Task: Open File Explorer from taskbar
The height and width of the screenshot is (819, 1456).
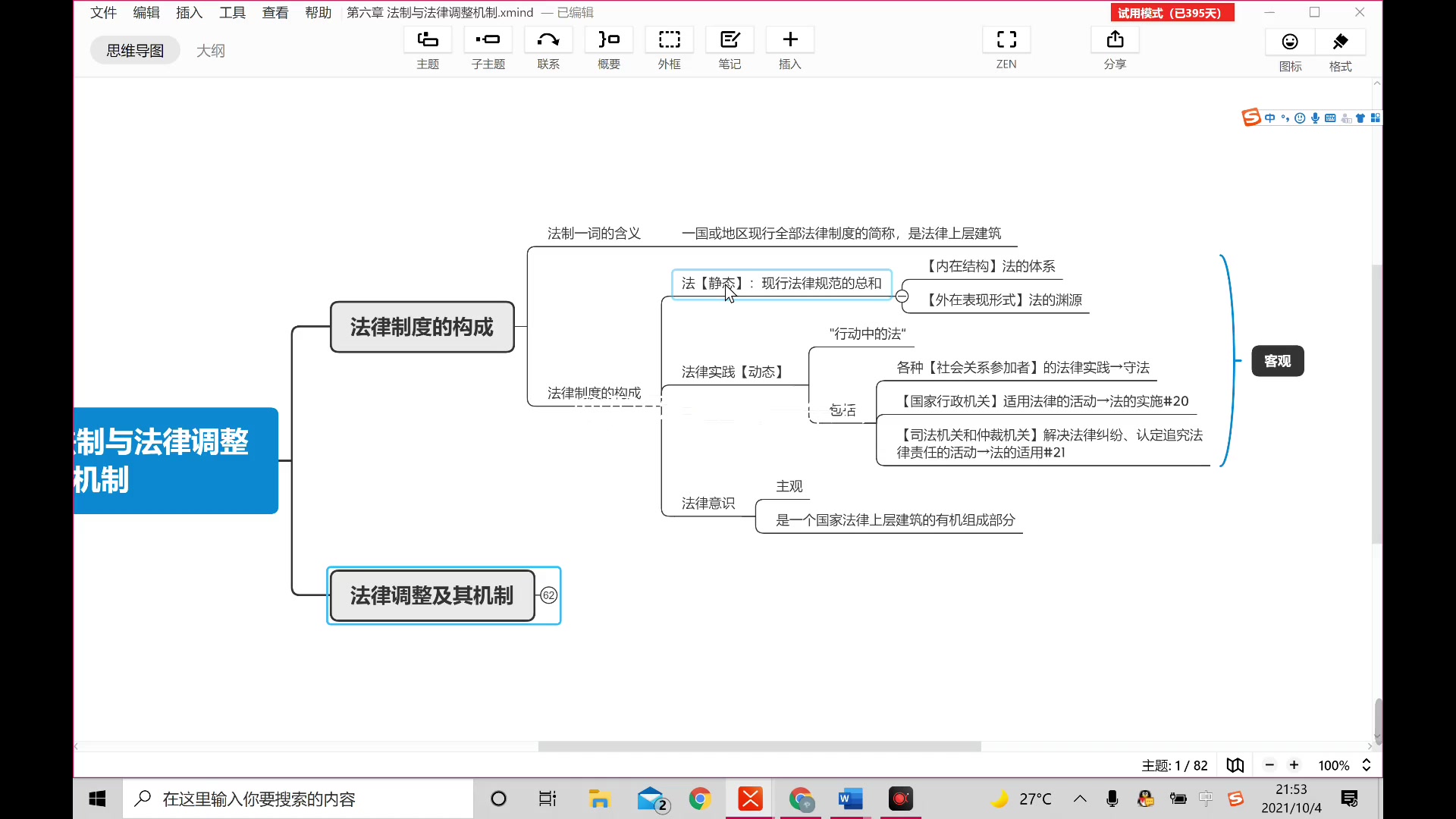Action: coord(599,799)
